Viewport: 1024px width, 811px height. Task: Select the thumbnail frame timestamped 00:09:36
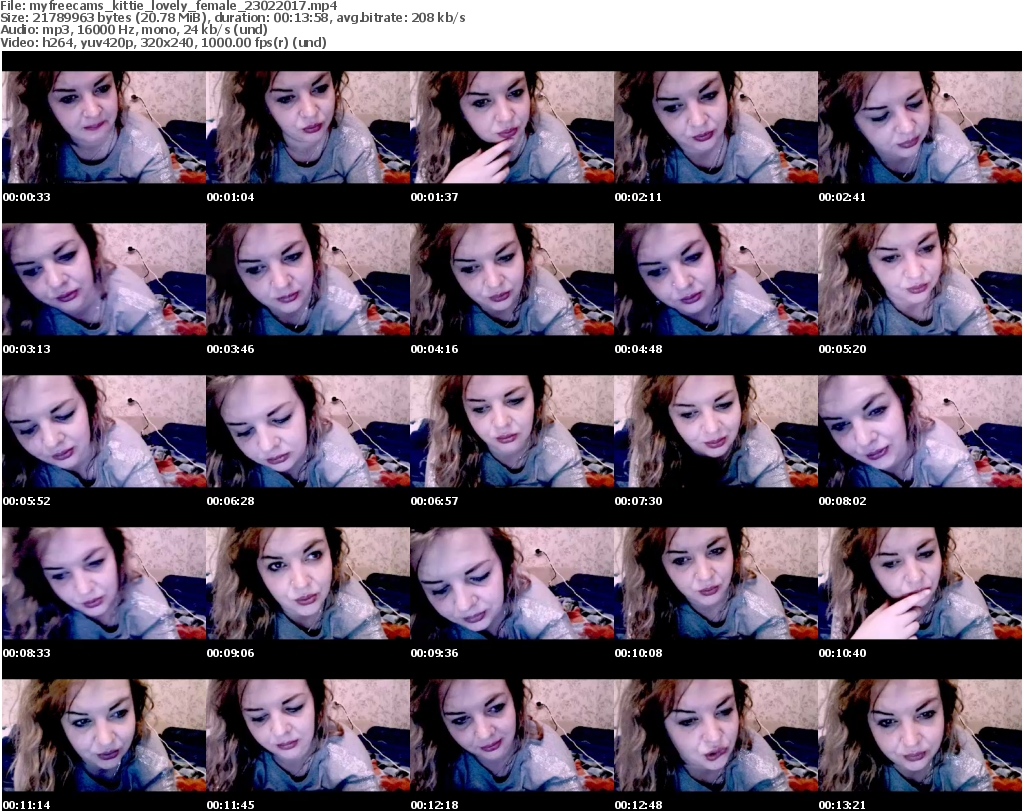pyautogui.click(x=512, y=584)
